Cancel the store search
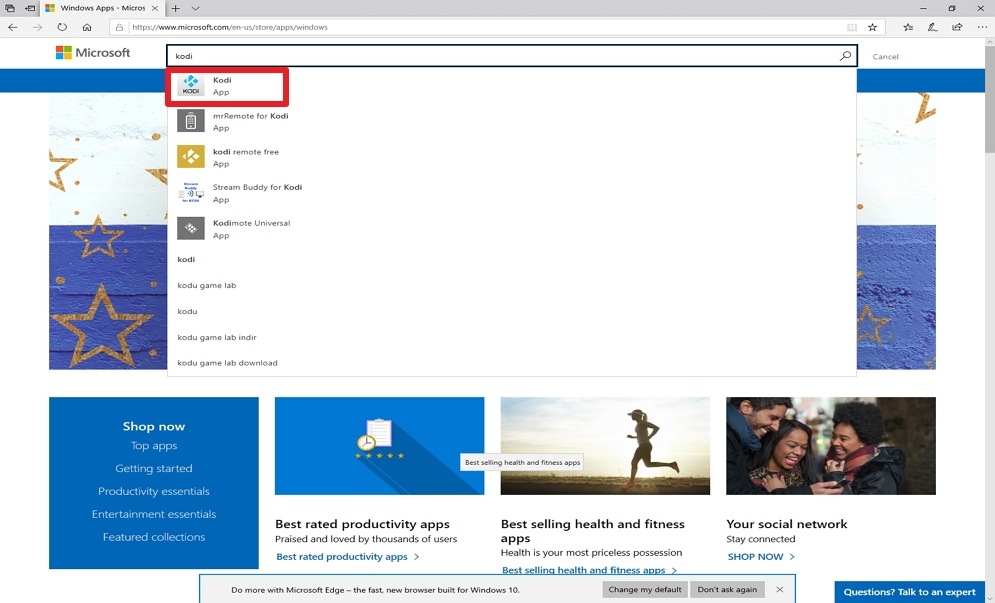This screenshot has height=603, width=995. click(x=885, y=56)
